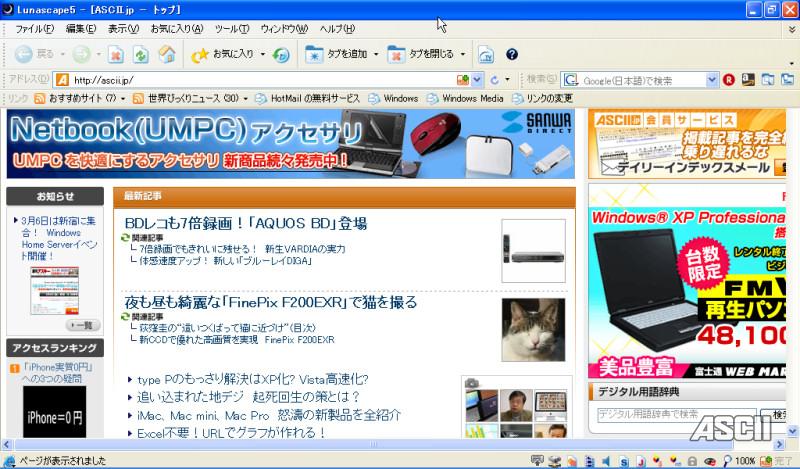The width and height of the screenshot is (800, 469).
Task: Click the engine switch icon beside favorites
Action: pos(281,55)
